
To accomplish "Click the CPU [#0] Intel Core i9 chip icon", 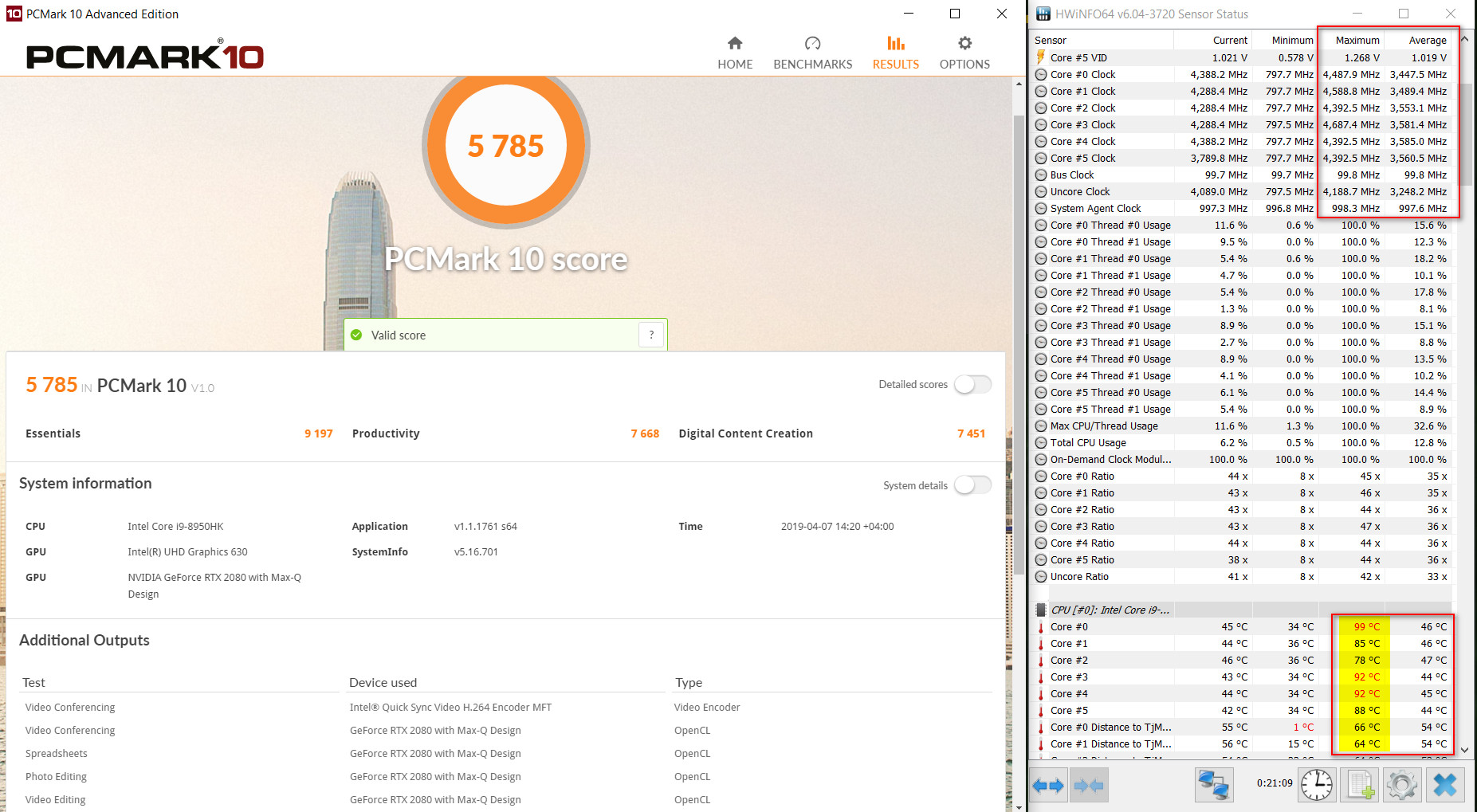I will (x=1041, y=610).
